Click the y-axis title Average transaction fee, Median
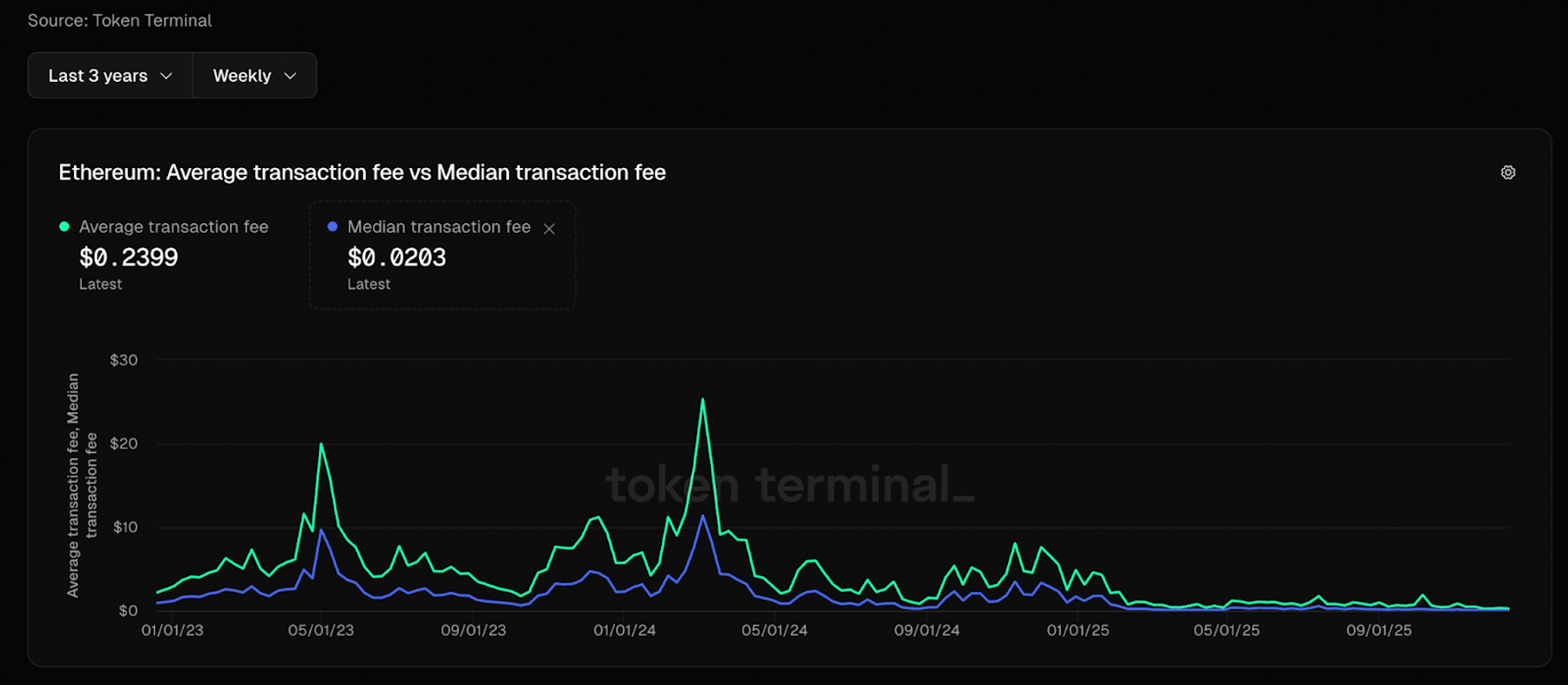This screenshot has width=1568, height=685. 73,485
